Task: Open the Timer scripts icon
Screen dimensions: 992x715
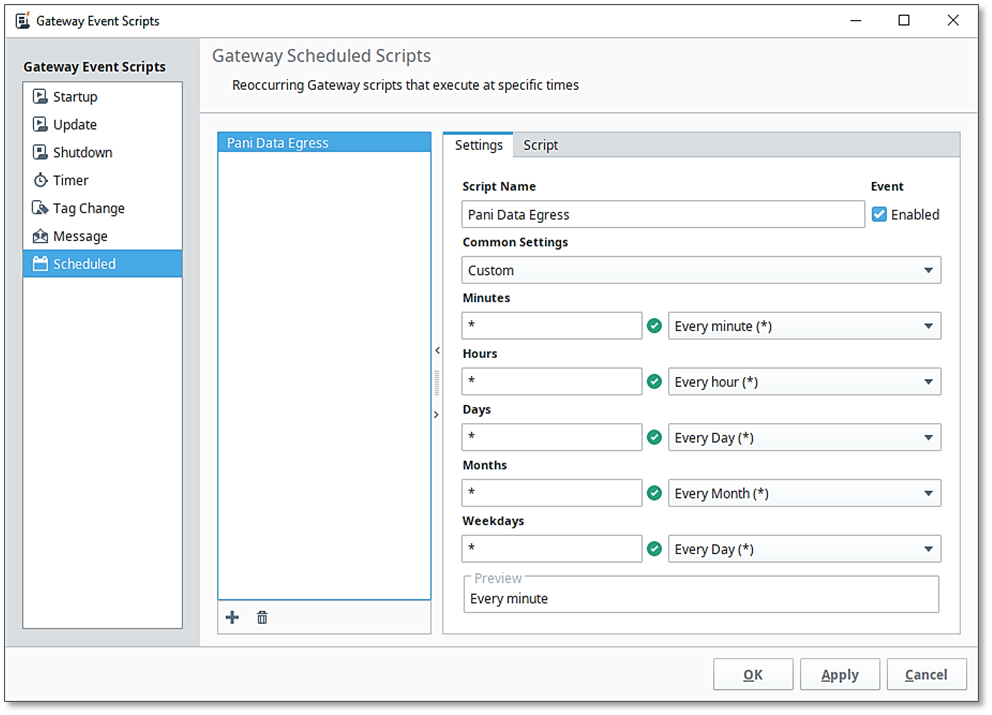Action: 40,181
